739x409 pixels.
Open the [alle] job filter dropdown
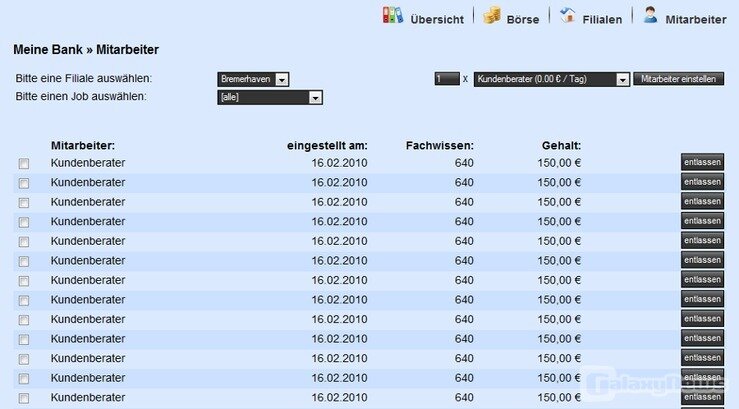[x=270, y=97]
